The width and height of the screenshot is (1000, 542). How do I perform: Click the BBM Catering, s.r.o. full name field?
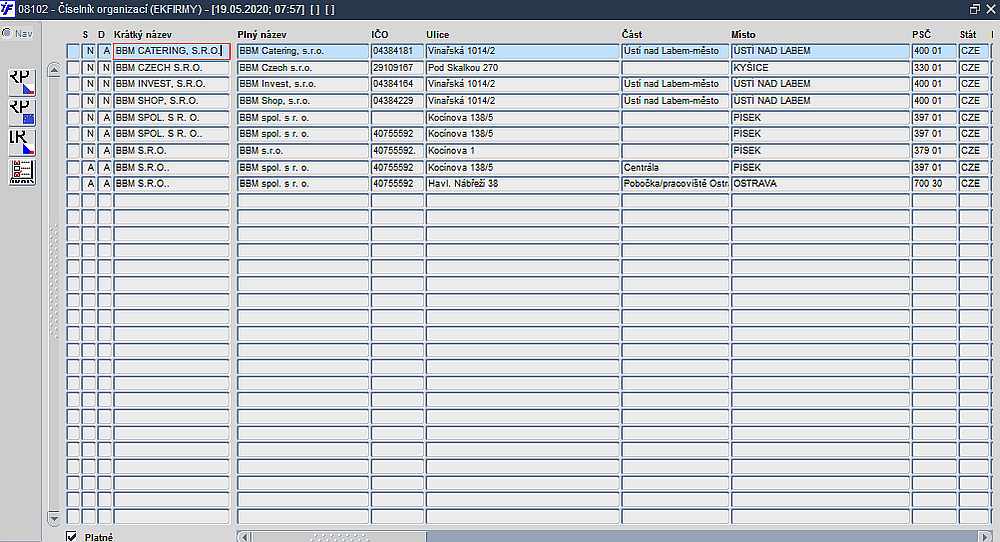[x=303, y=51]
